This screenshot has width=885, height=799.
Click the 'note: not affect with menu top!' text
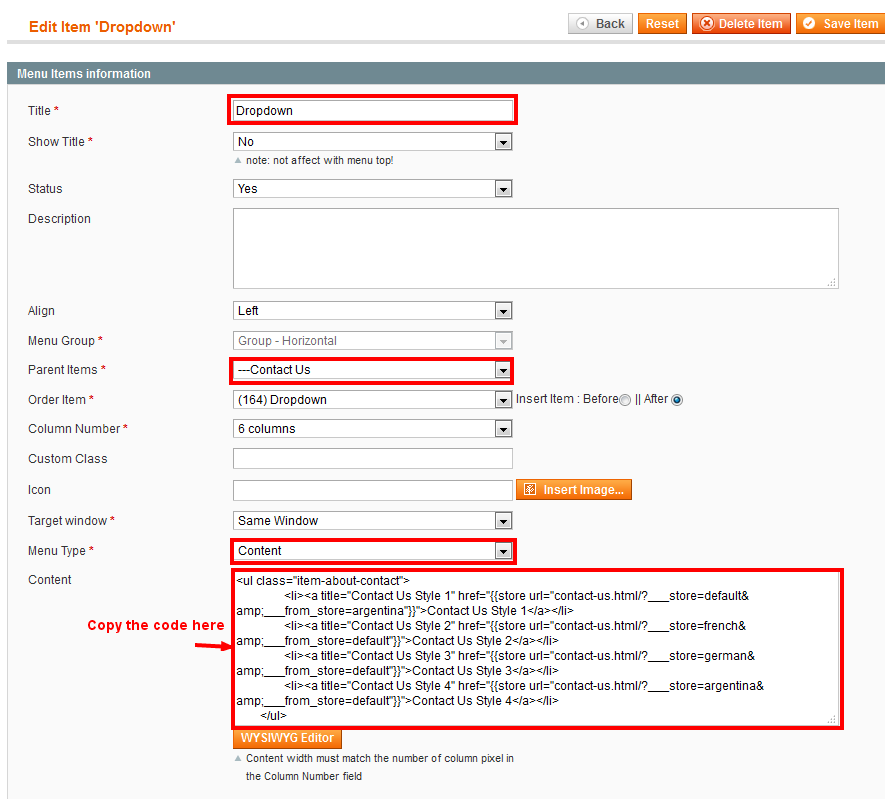[x=319, y=161]
